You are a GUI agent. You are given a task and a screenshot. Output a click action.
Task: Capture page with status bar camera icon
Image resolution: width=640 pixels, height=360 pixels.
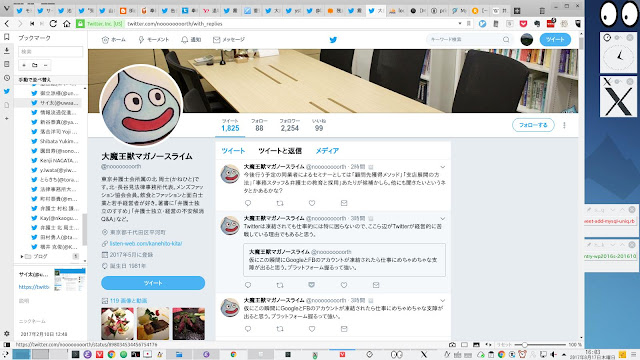point(452,345)
